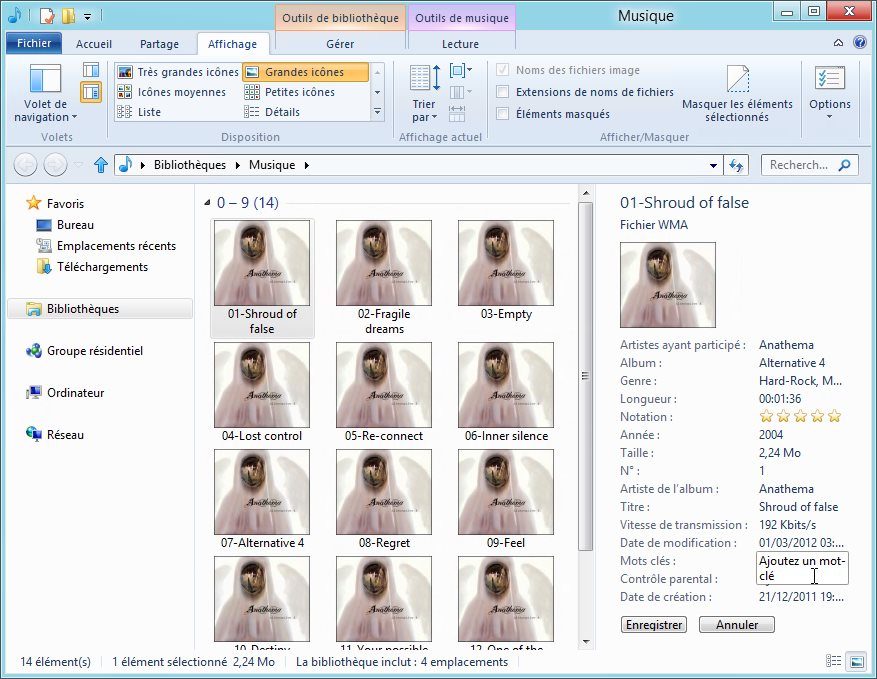This screenshot has width=877, height=679.
Task: Click the Enregistrer button
Action: point(654,625)
